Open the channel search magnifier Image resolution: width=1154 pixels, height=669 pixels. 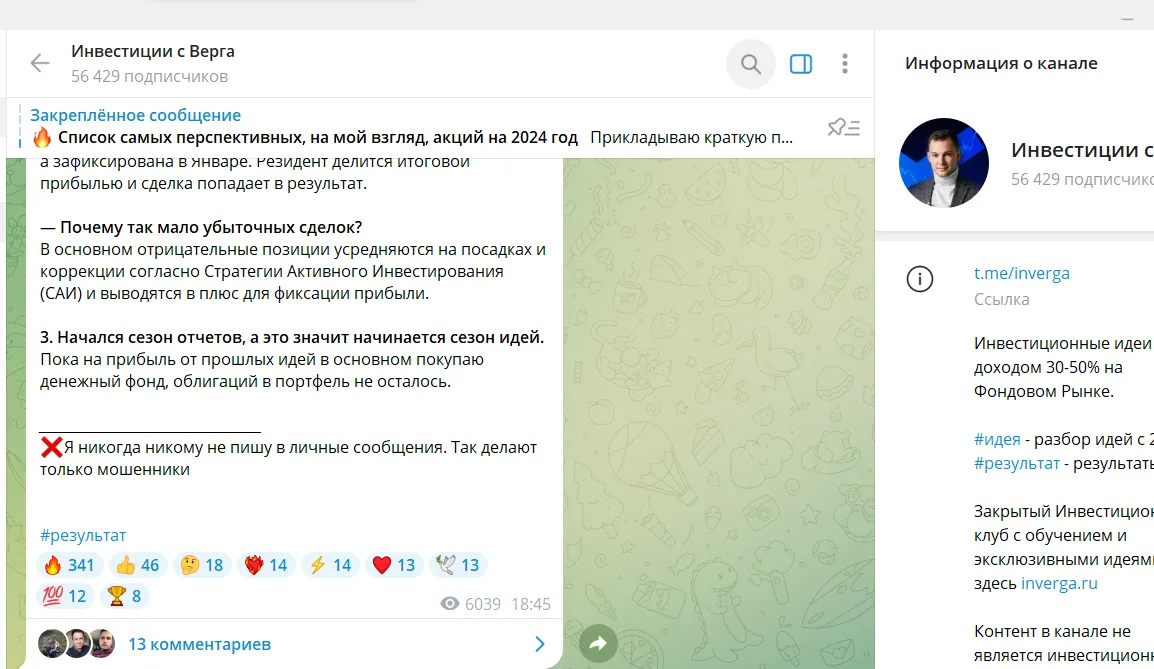751,64
